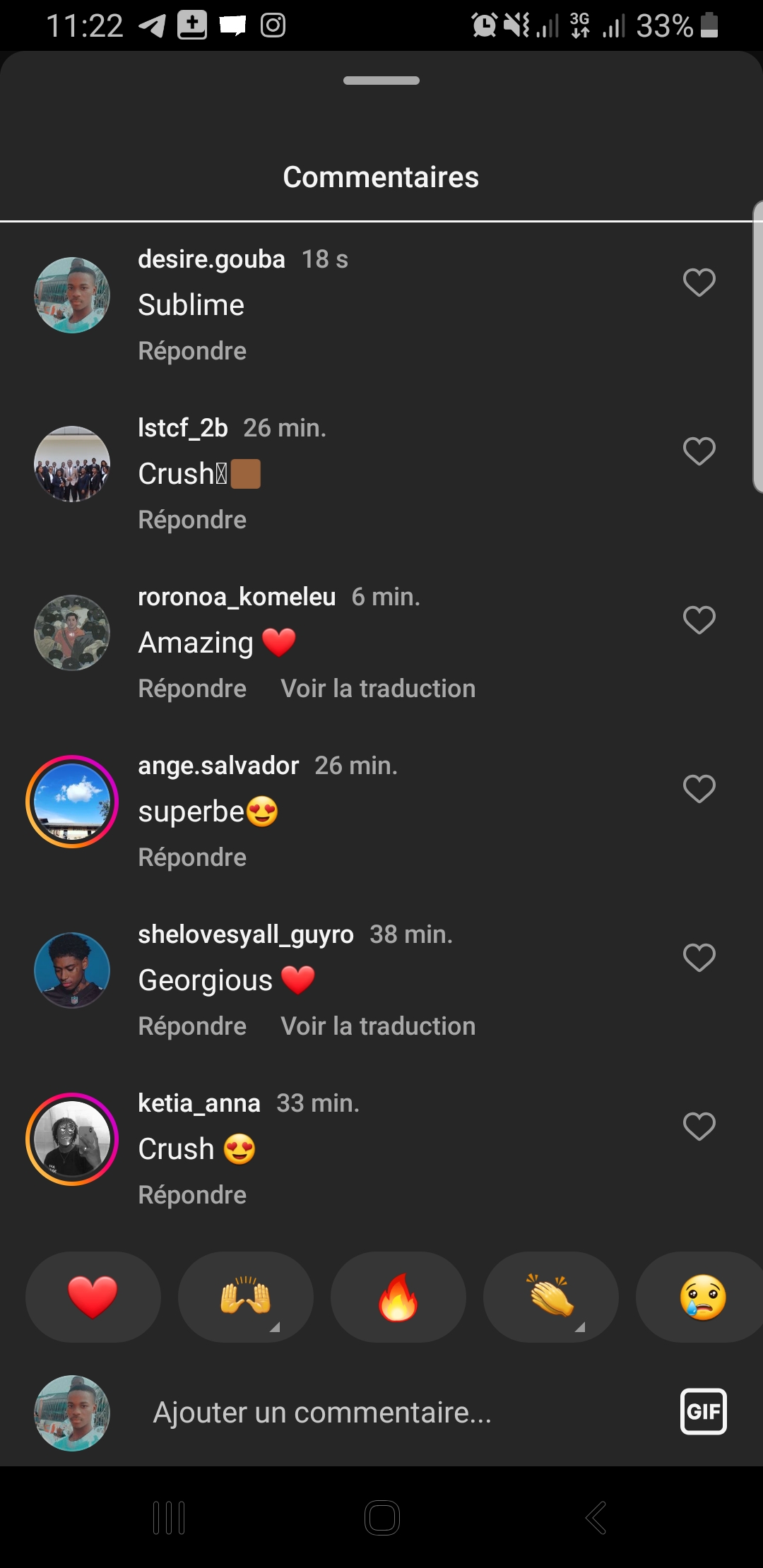Like lstcf_2b's "Crush" comment
This screenshot has height=1568, width=763.
point(699,451)
